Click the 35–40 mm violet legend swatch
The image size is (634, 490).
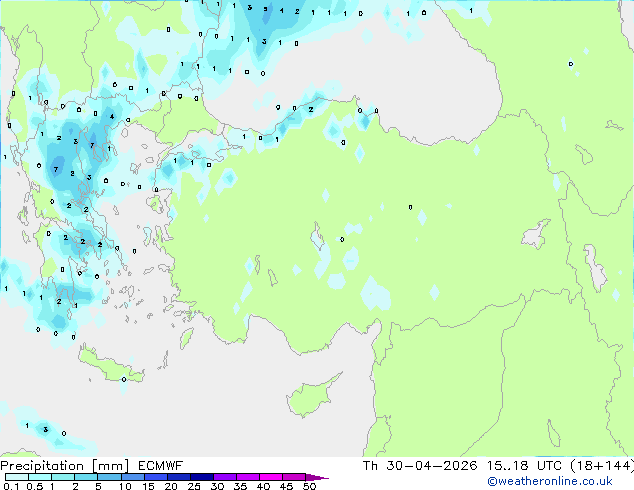(x=247, y=477)
